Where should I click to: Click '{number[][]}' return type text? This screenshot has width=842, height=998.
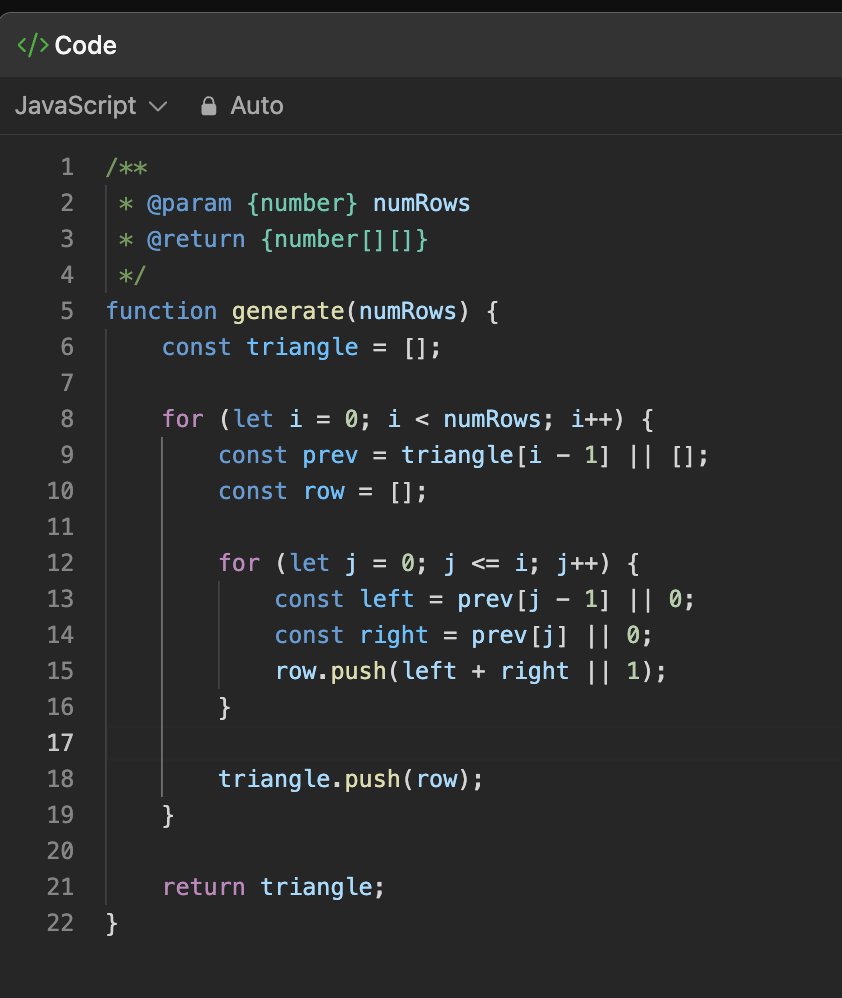(x=344, y=240)
